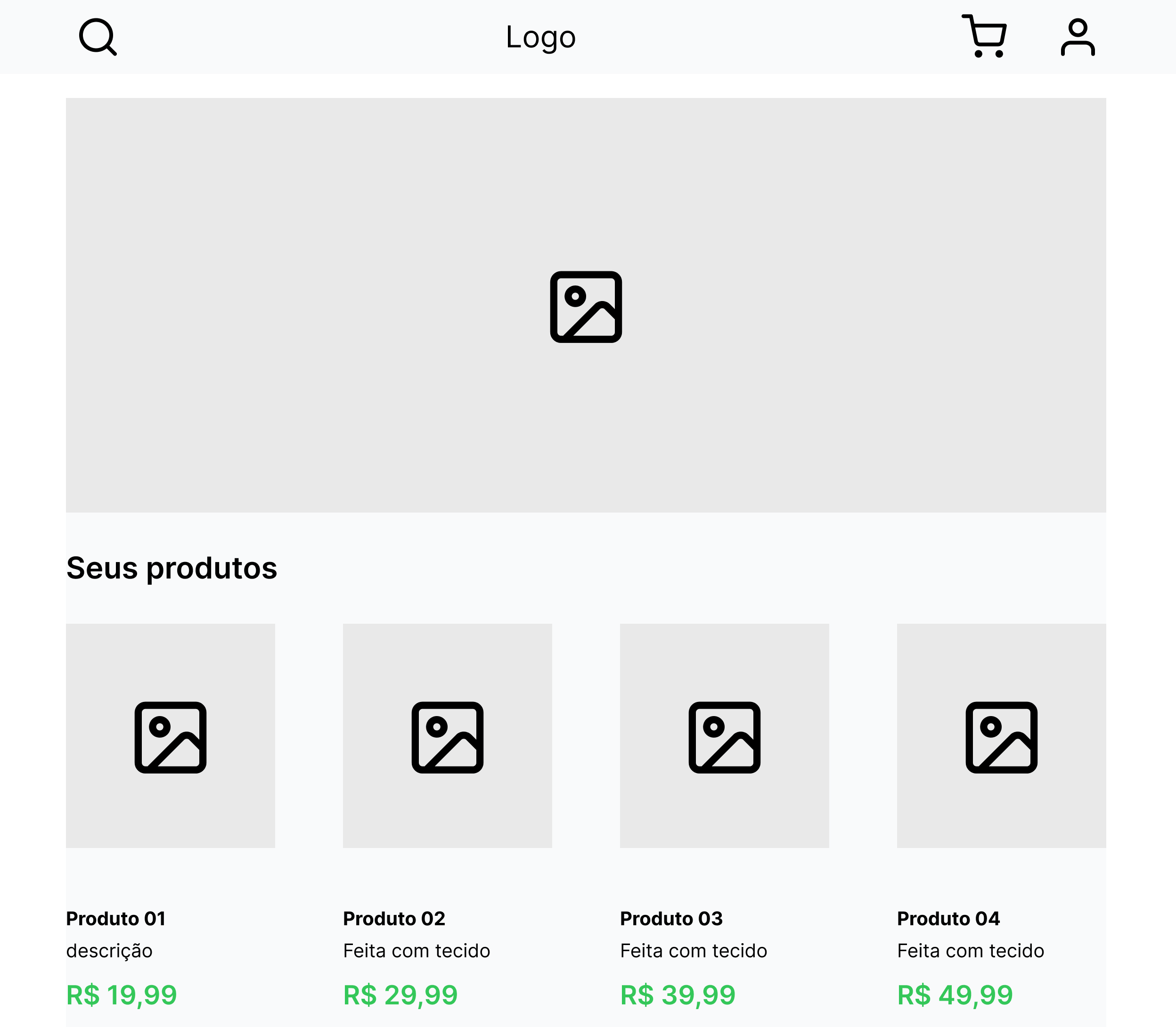Select the Produto 03 image placeholder icon

[724, 739]
